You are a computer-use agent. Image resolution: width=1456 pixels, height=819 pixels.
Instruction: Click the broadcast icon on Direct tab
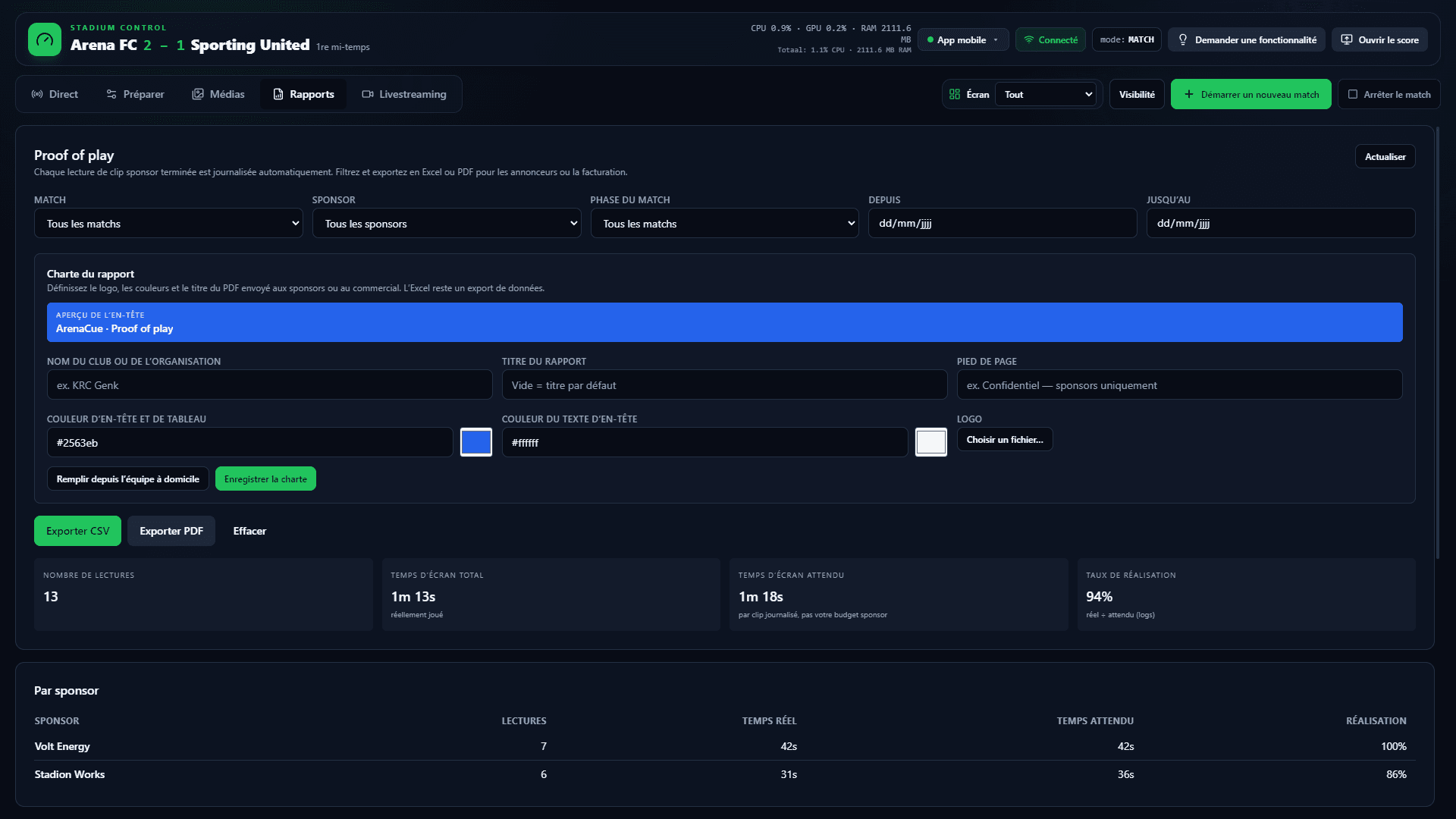click(37, 94)
